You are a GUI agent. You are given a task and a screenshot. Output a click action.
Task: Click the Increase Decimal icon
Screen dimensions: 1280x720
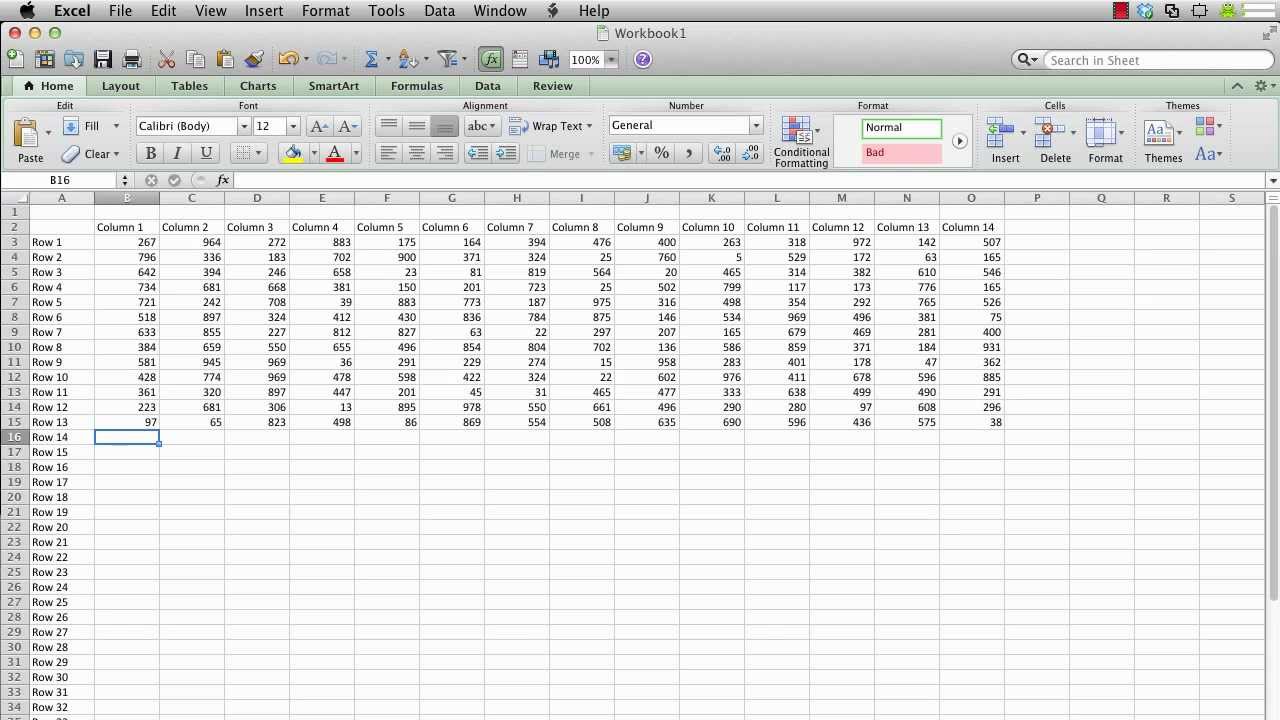[x=721, y=153]
